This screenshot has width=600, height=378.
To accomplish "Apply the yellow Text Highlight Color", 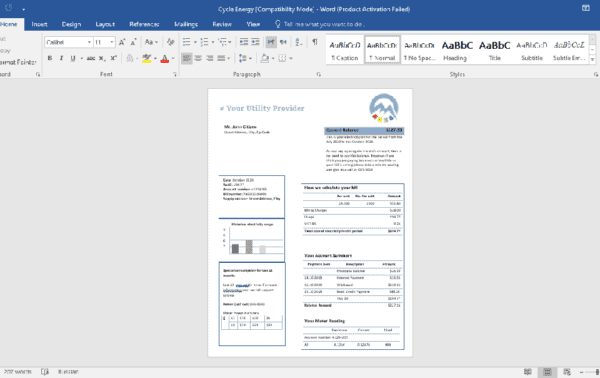I will pyautogui.click(x=146, y=58).
